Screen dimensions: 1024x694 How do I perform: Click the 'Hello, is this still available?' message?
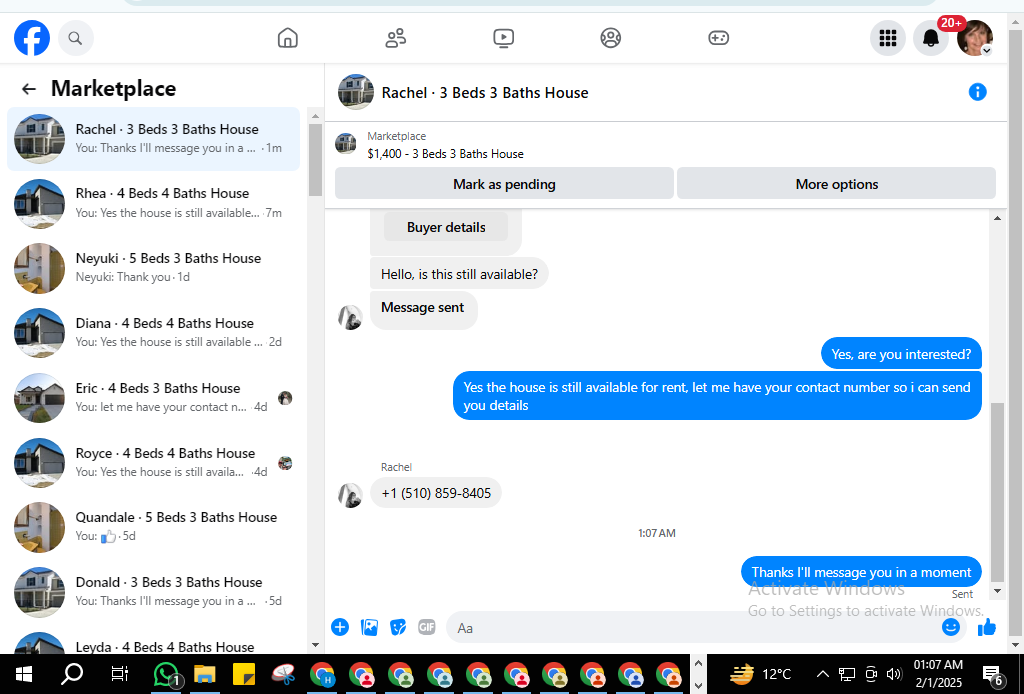pyautogui.click(x=459, y=274)
